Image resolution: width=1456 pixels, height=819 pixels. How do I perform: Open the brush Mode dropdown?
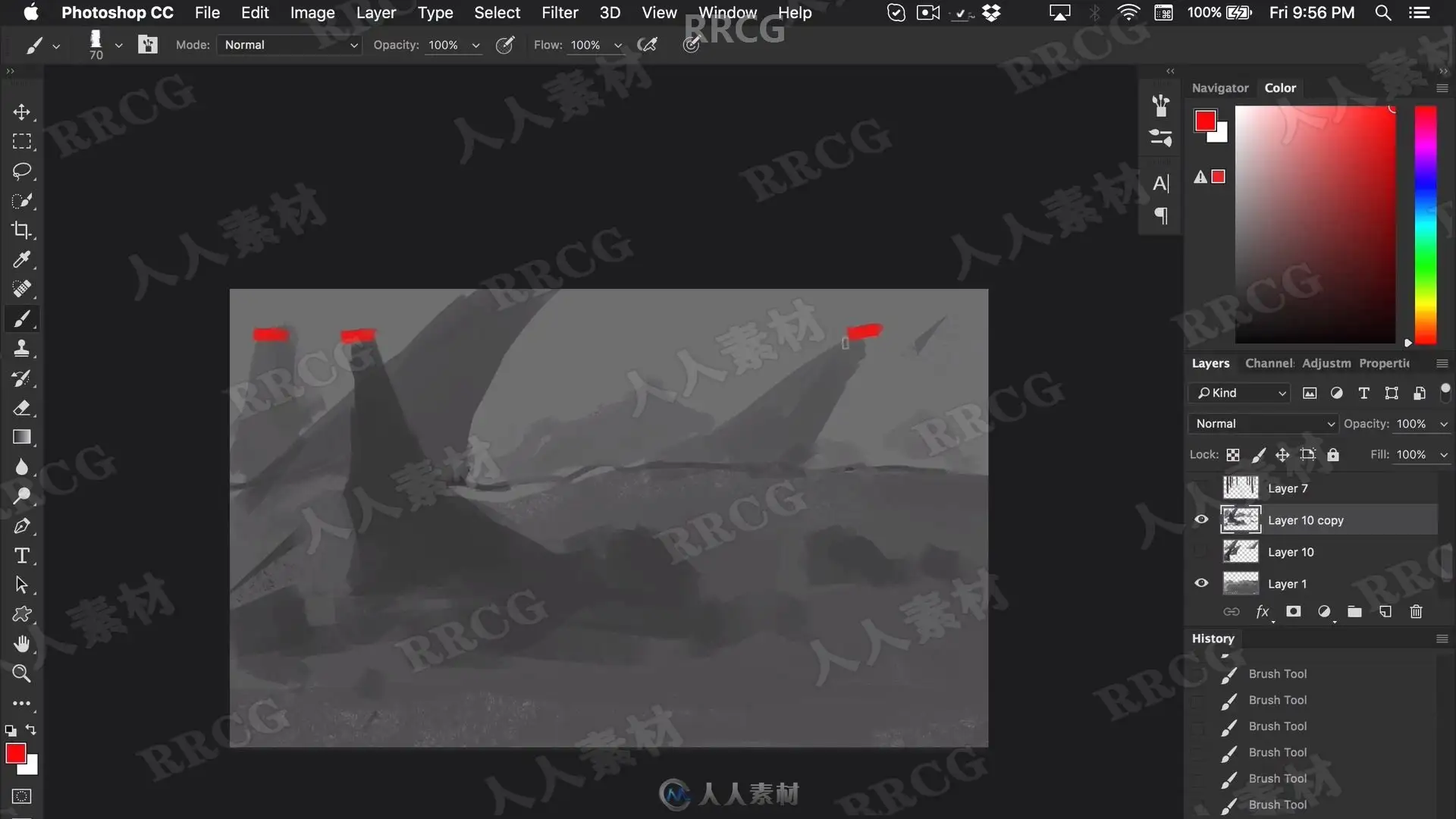[x=289, y=45]
